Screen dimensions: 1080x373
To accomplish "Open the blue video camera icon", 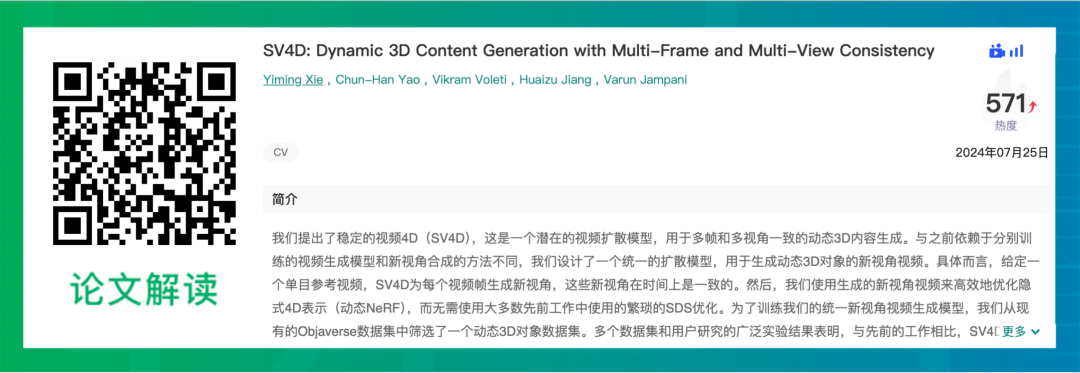I will 997,51.
